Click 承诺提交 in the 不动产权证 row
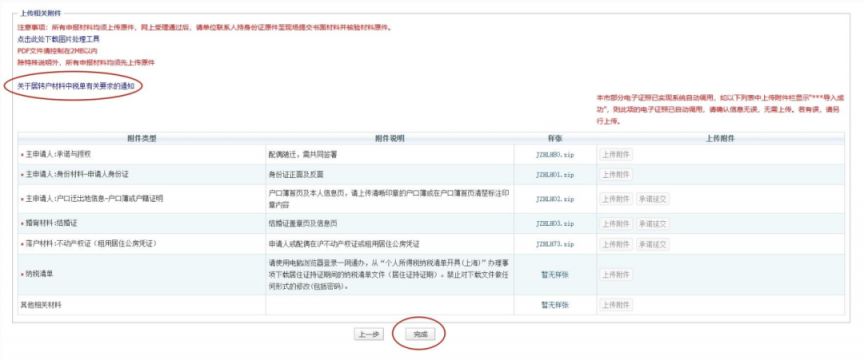Screen dimensions: 864x360 [x=653, y=244]
